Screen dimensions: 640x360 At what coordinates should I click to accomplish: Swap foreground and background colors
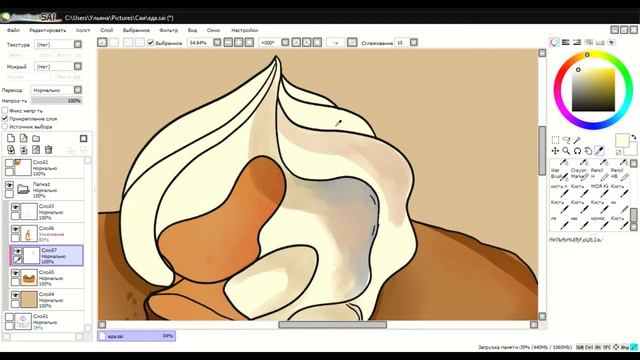click(633, 138)
